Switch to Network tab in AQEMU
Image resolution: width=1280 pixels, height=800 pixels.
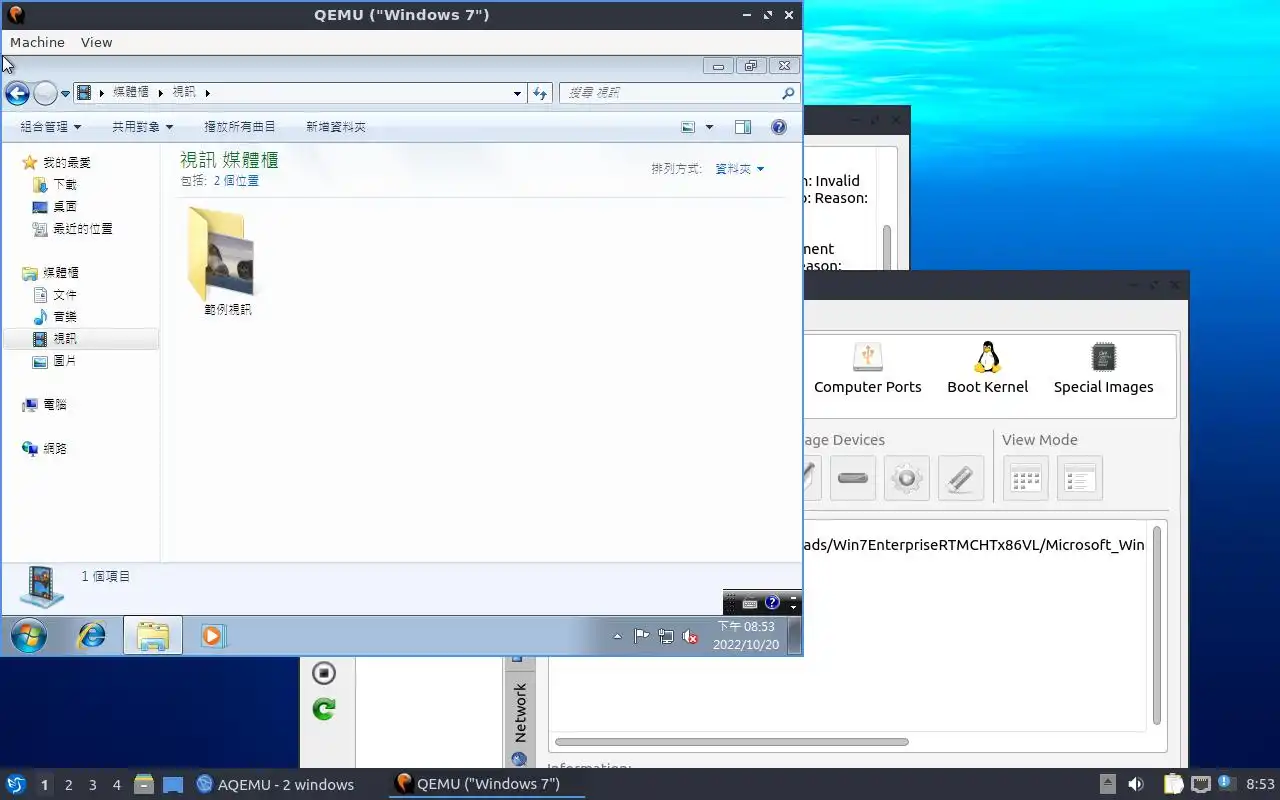(x=519, y=713)
